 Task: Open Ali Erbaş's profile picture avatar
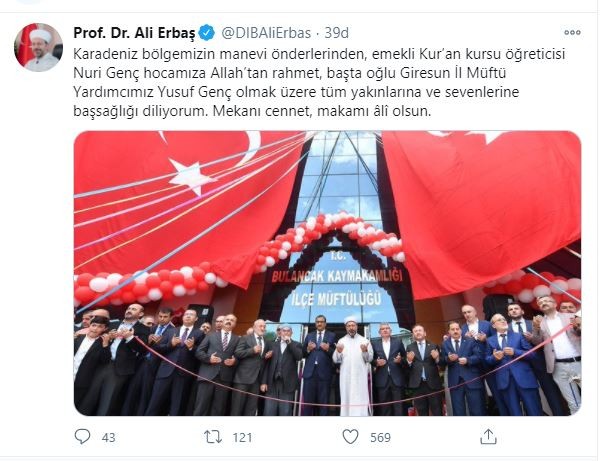tap(38, 47)
